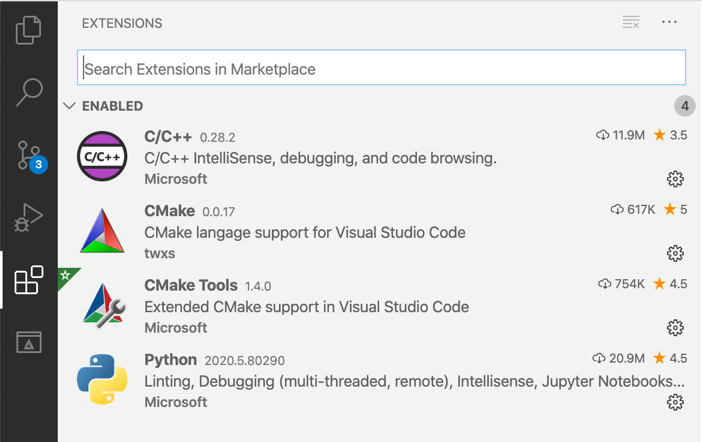The height and width of the screenshot is (442, 702).
Task: Clear extensions search results icon
Action: (x=631, y=22)
